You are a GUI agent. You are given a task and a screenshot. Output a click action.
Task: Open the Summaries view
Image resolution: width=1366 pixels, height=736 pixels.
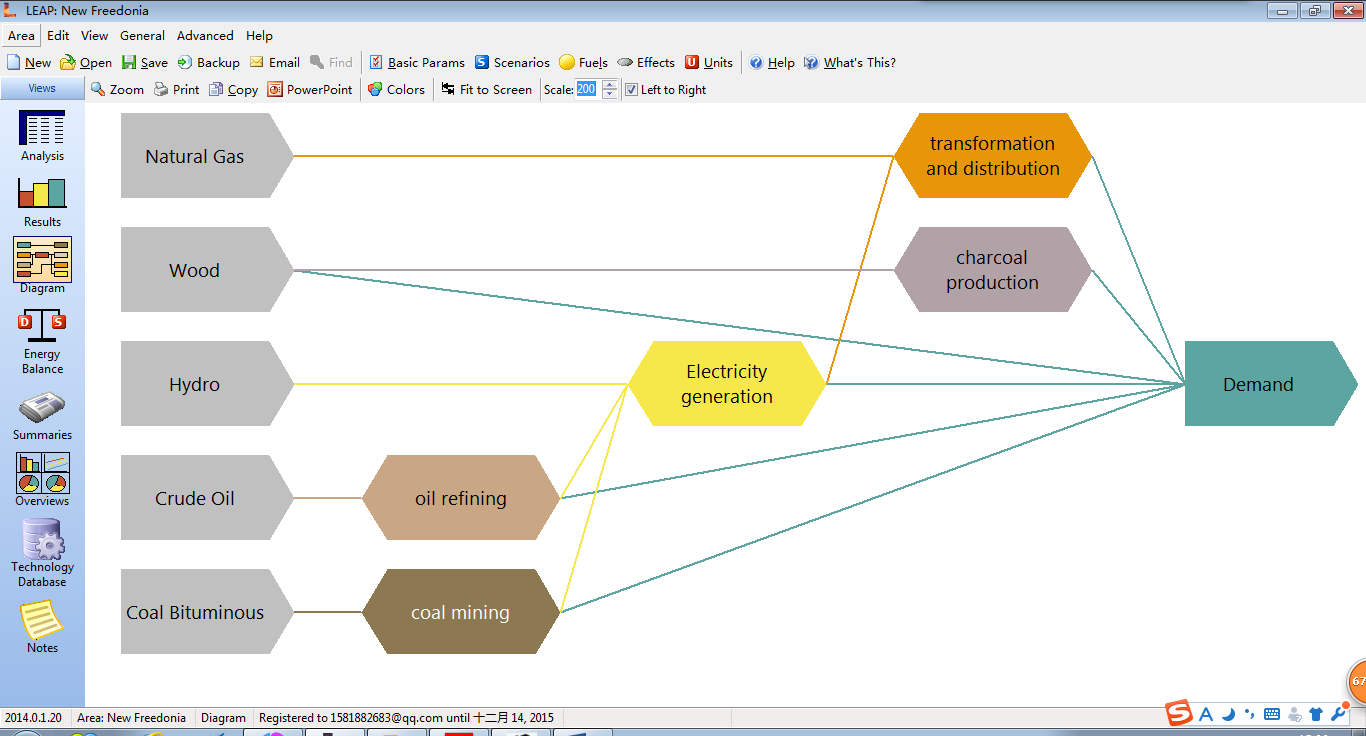42,417
